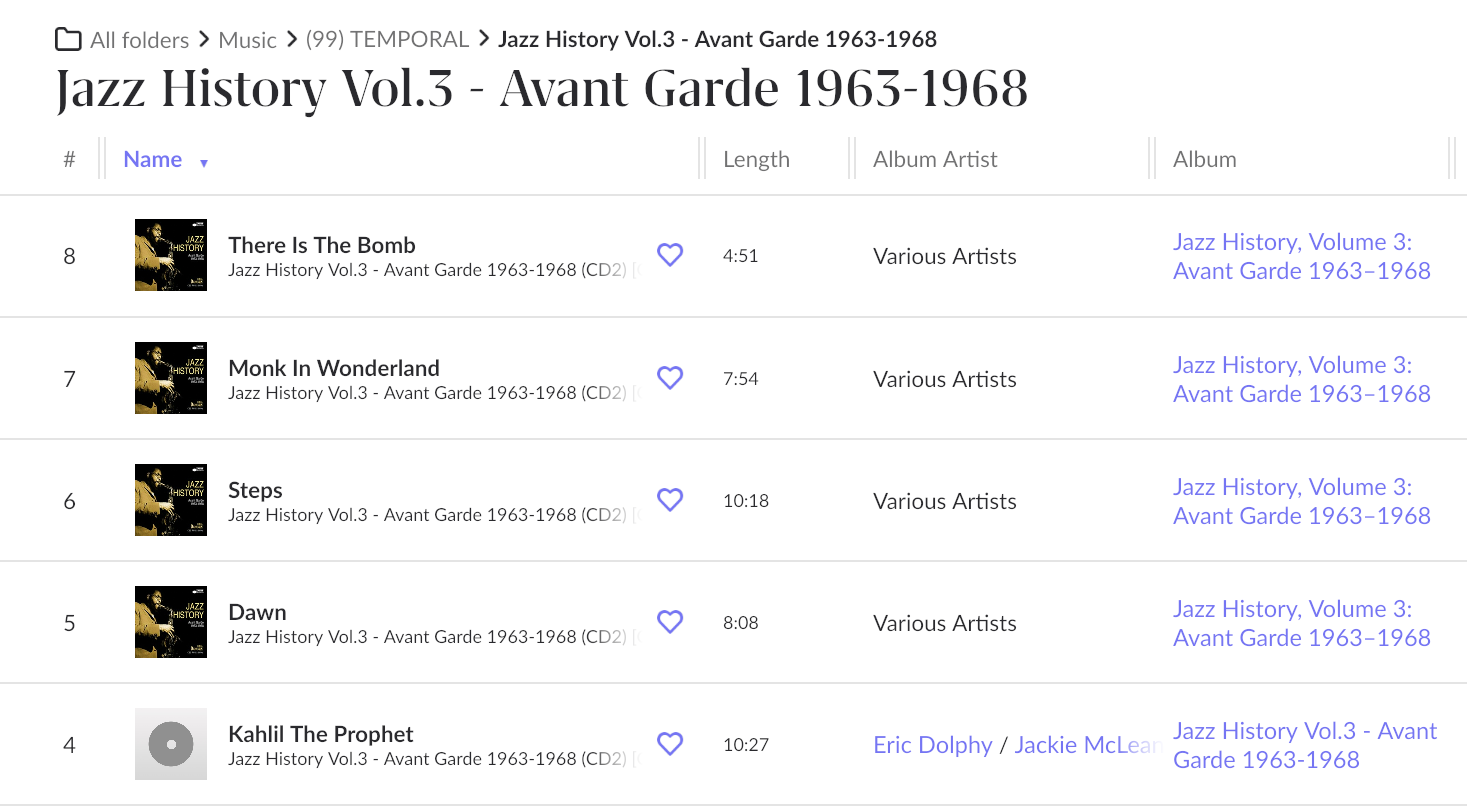Sort by track number column
Screen dimensions: 1467x808
pyautogui.click(x=69, y=160)
